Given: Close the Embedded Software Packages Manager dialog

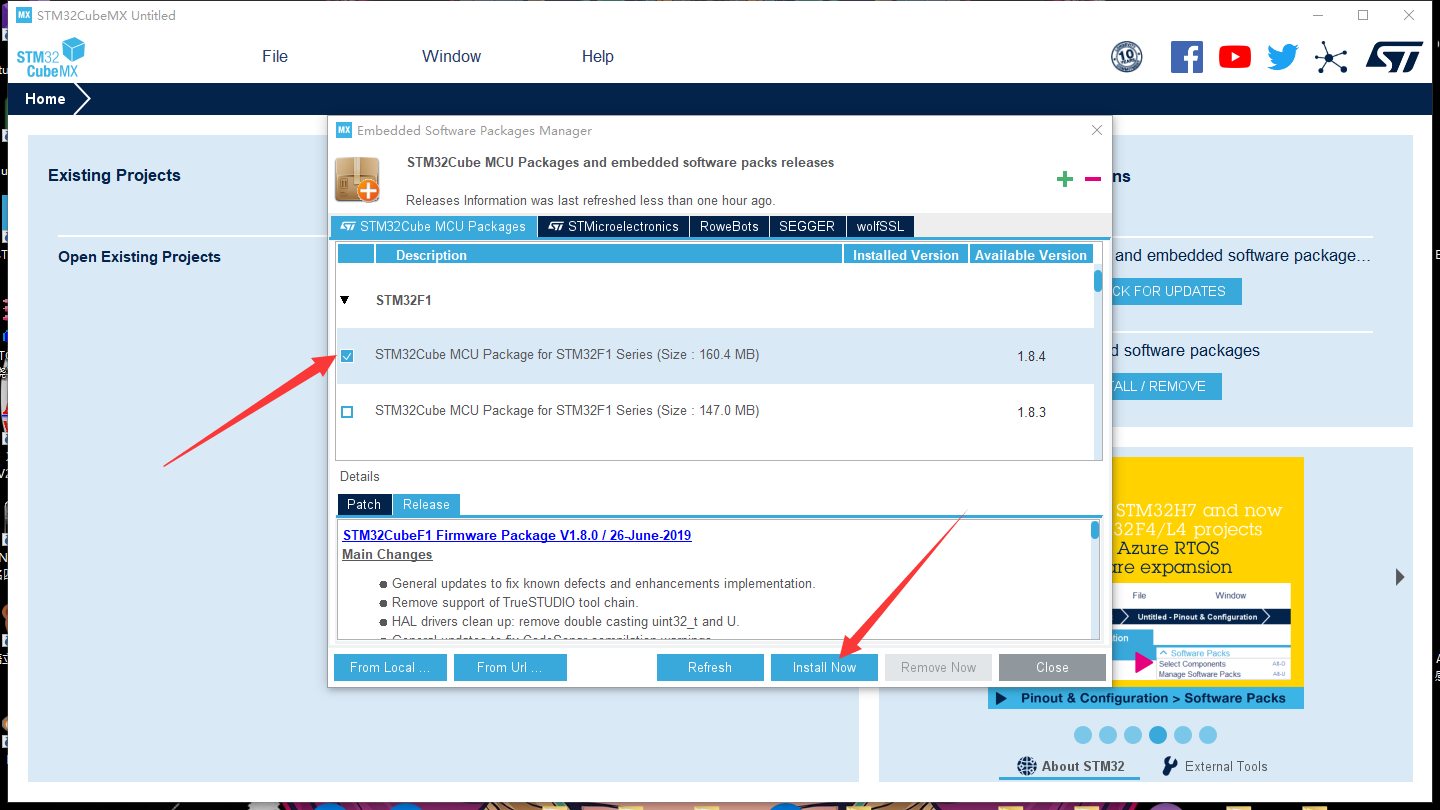Looking at the screenshot, I should 1097,130.
